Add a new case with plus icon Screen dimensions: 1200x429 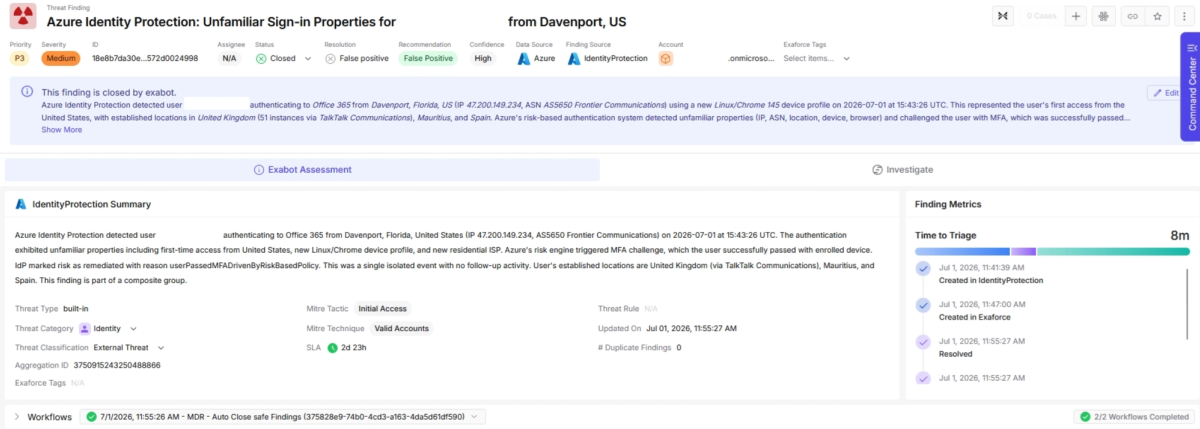pyautogui.click(x=1076, y=16)
